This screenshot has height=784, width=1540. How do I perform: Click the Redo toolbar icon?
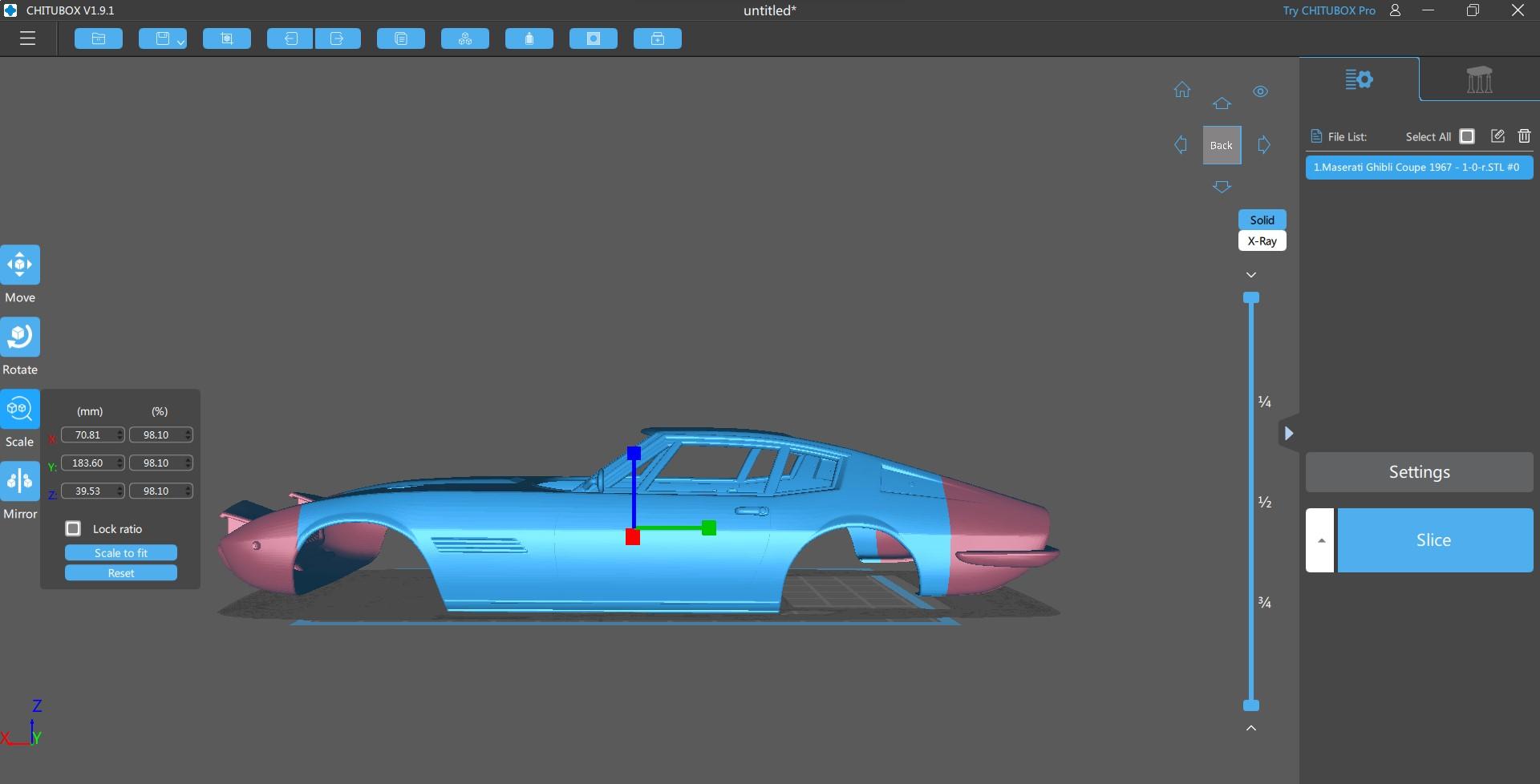pos(337,38)
